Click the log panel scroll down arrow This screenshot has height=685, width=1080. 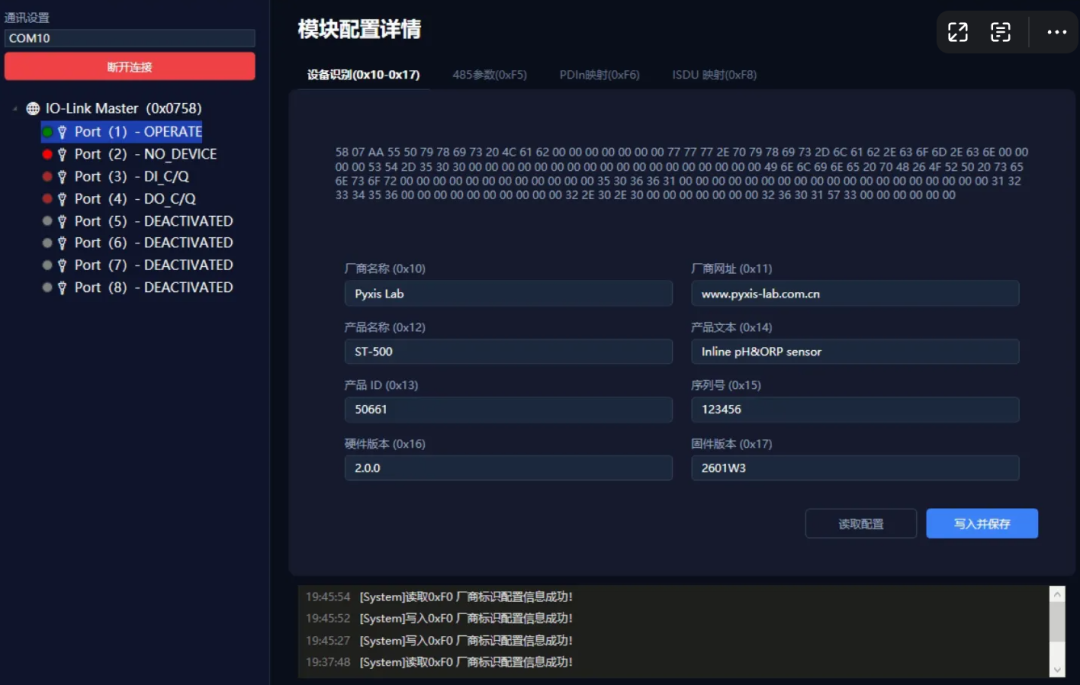[x=1057, y=668]
